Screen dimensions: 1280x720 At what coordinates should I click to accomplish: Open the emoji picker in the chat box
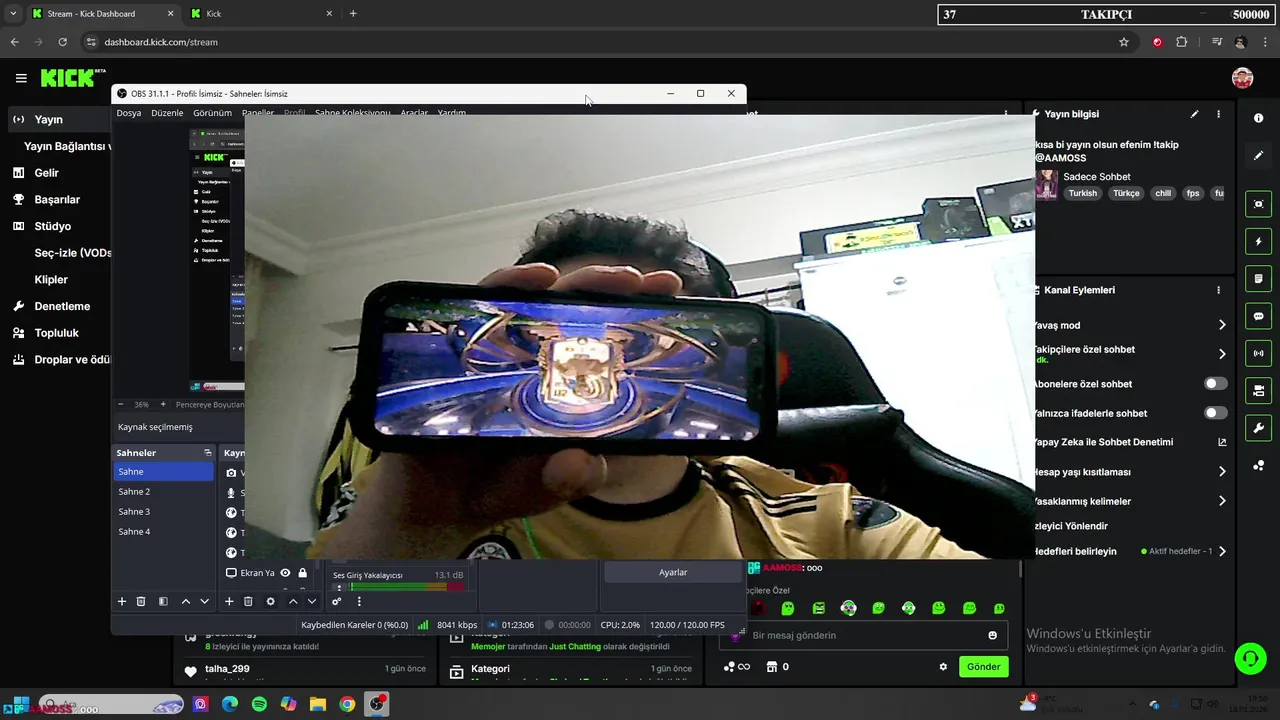pyautogui.click(x=992, y=635)
